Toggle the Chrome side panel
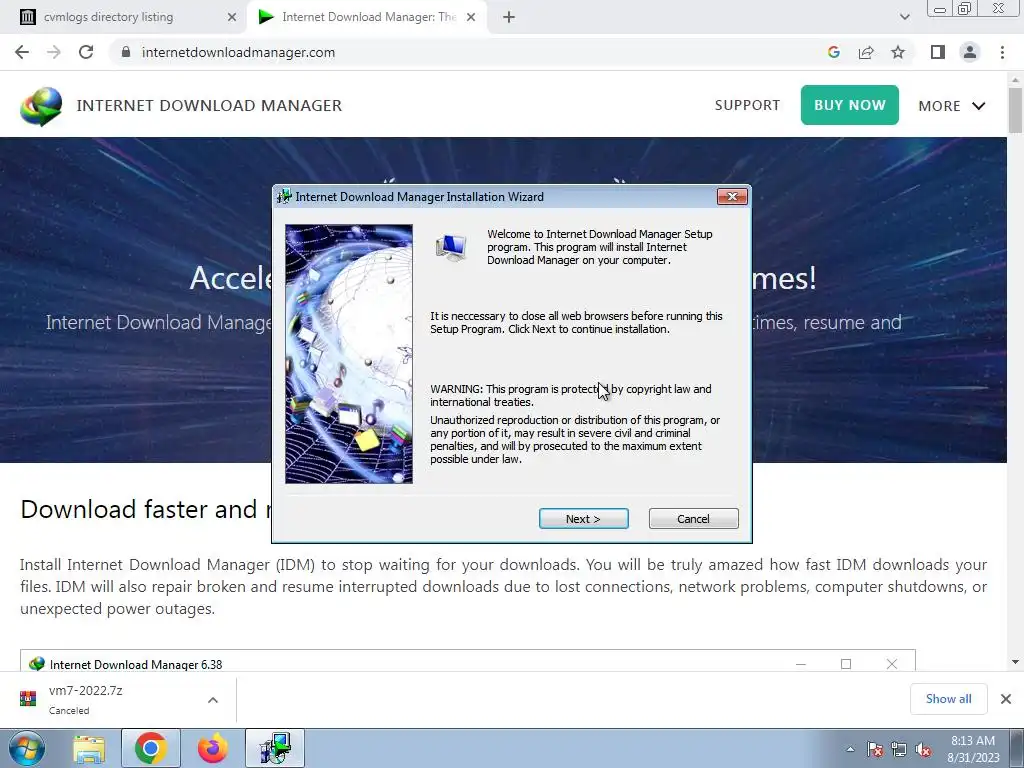The image size is (1024, 768). tap(938, 52)
